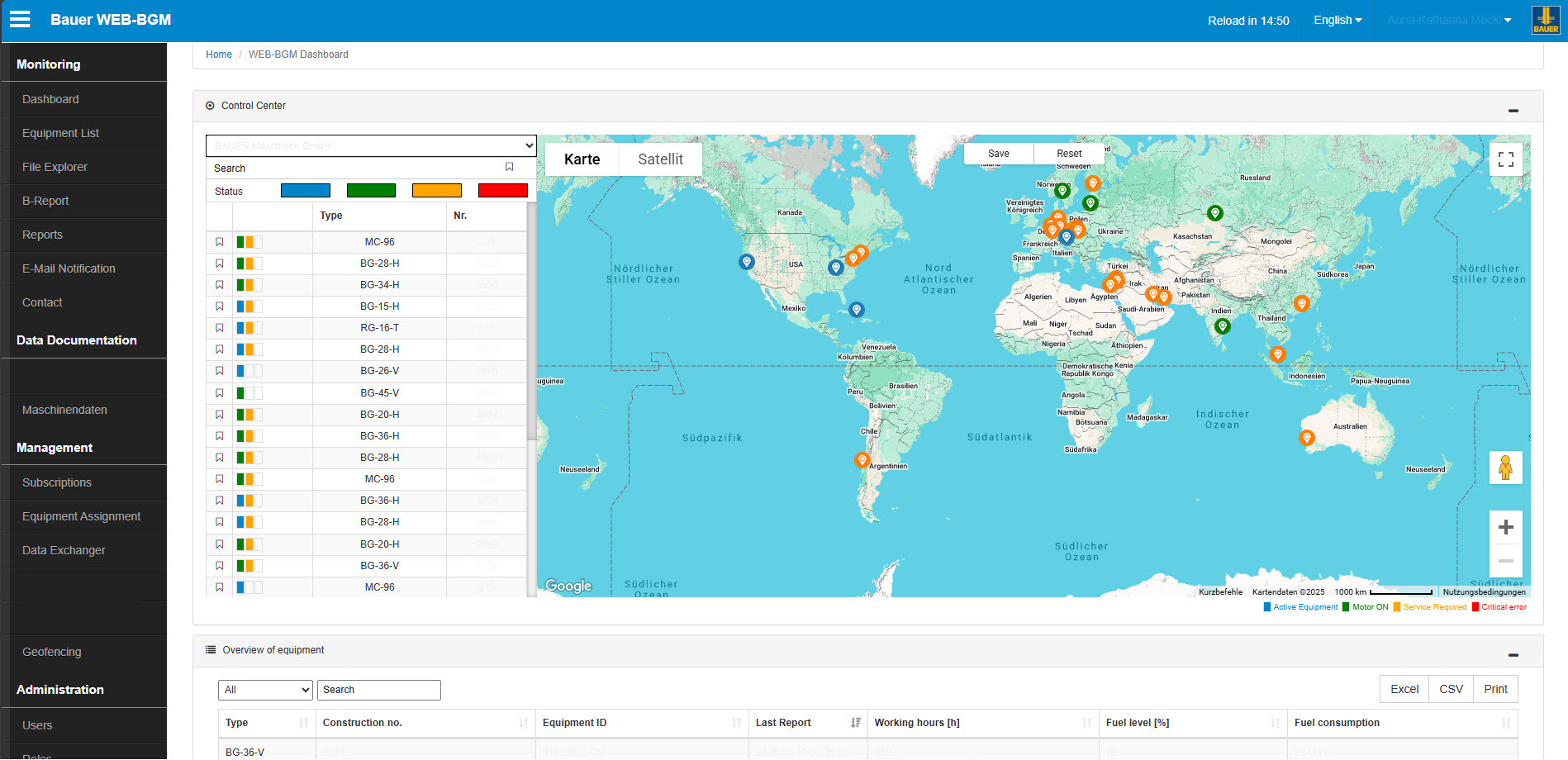This screenshot has height=760, width=1568.
Task: Select the green marker in Kazakhstan
Action: point(1215,213)
